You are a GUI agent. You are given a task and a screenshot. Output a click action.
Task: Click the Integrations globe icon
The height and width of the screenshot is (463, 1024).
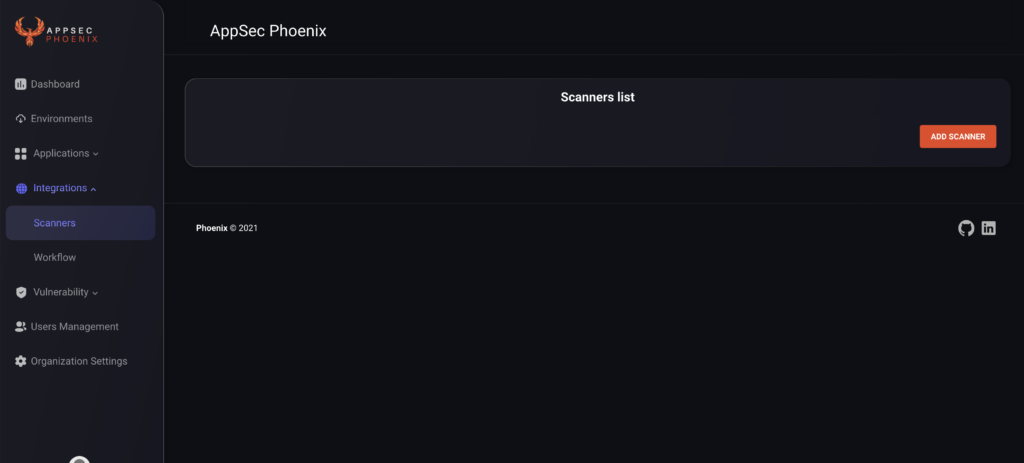(21, 188)
